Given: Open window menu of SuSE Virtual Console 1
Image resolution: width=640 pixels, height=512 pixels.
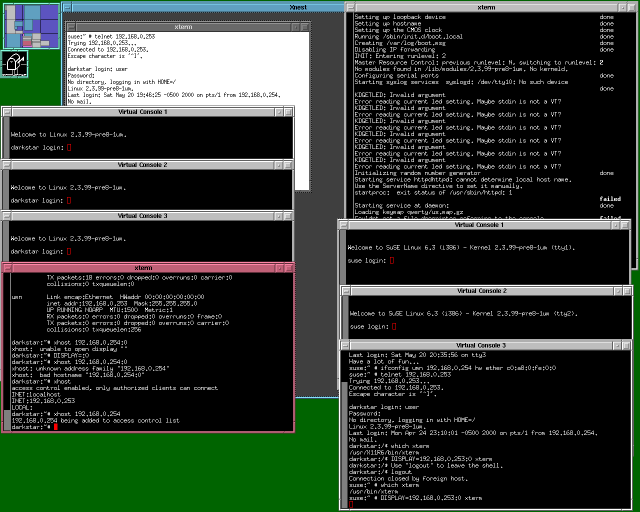Looking at the screenshot, I should pos(343,225).
